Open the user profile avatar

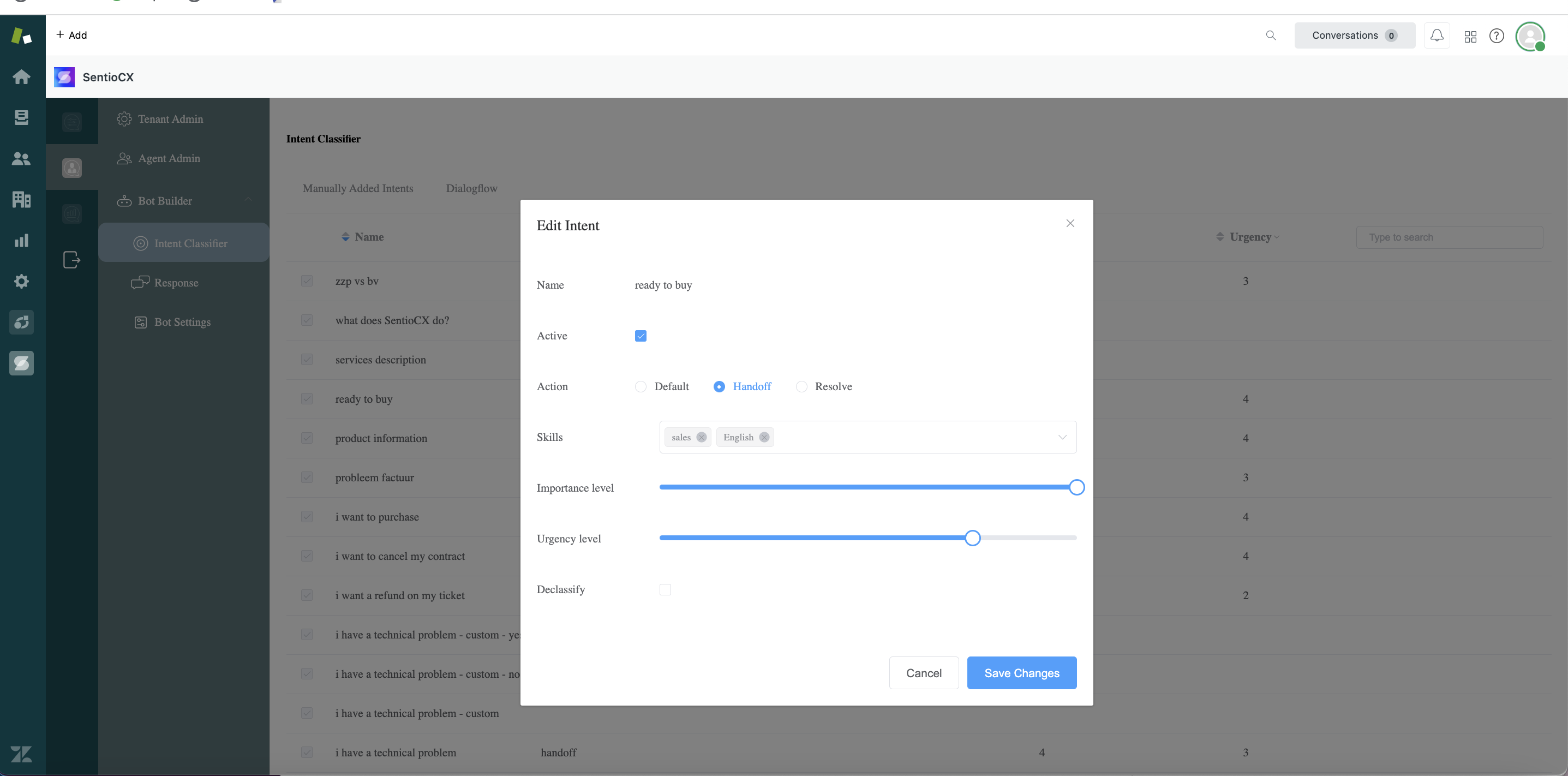pos(1530,37)
